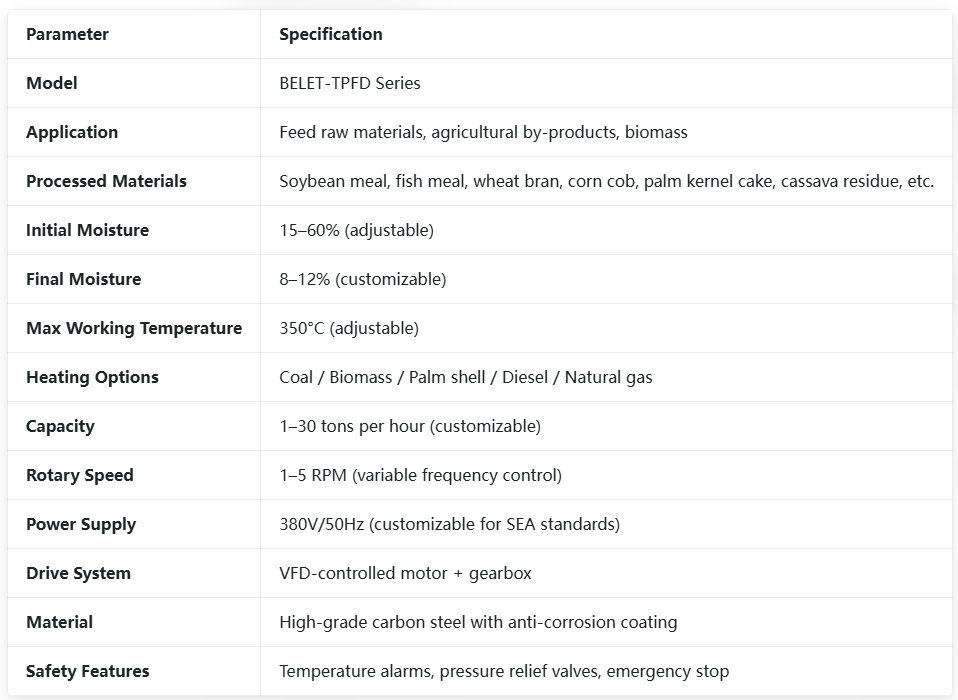Click the 1–5 RPM rotary speed value
The image size is (958, 700).
(420, 475)
